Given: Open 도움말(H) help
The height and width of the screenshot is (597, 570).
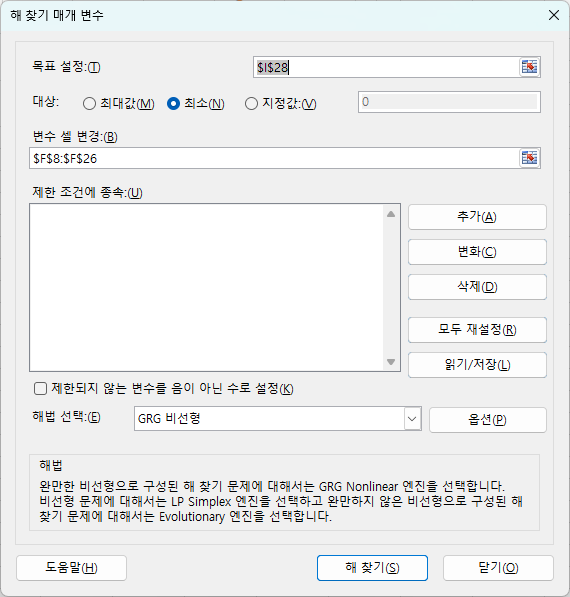Looking at the screenshot, I should coord(71,568).
